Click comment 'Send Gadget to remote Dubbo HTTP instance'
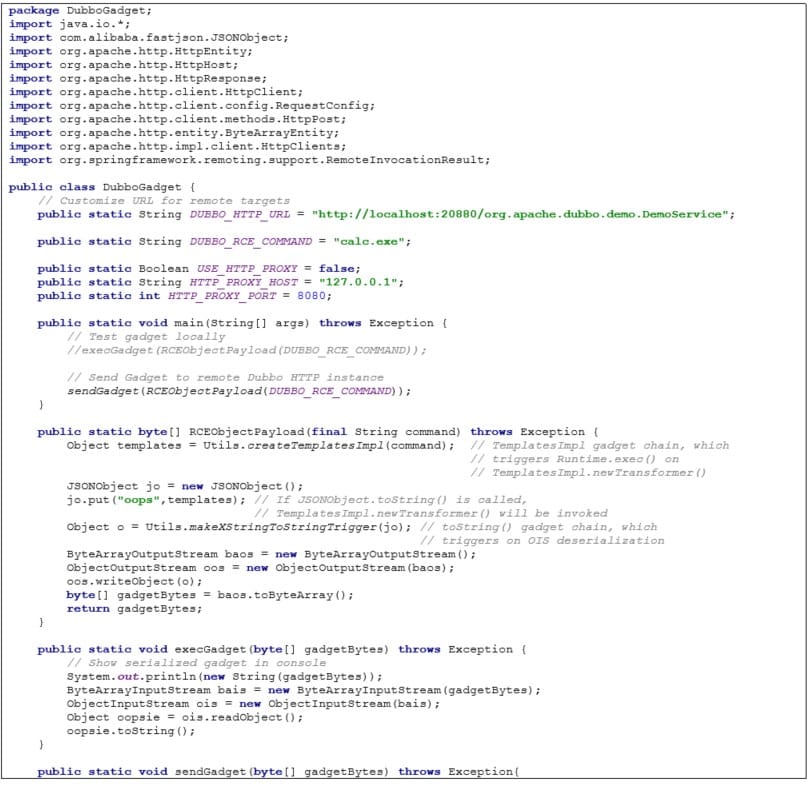 [225, 377]
